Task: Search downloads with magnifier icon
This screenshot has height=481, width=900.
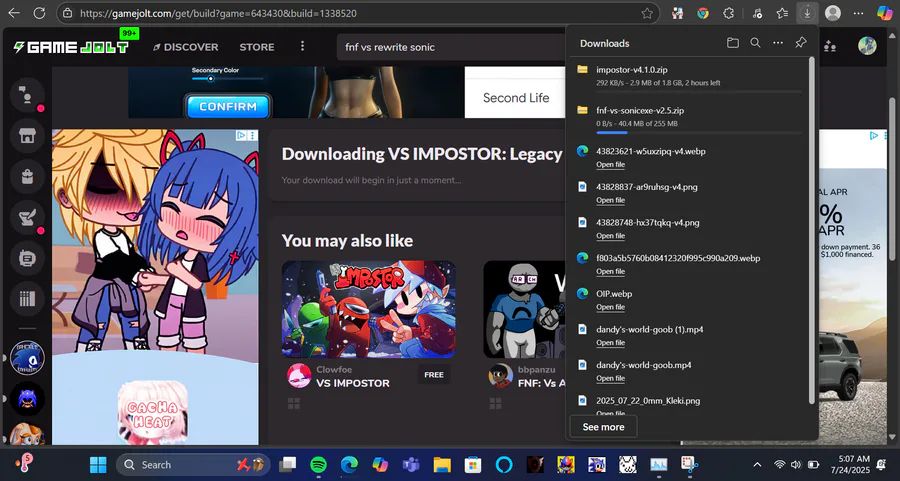Action: [755, 43]
